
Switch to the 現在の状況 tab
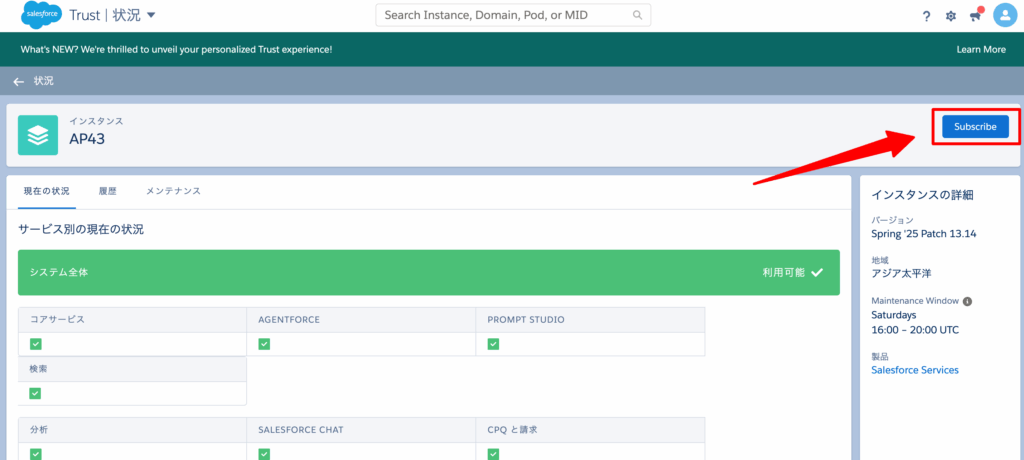[46, 191]
